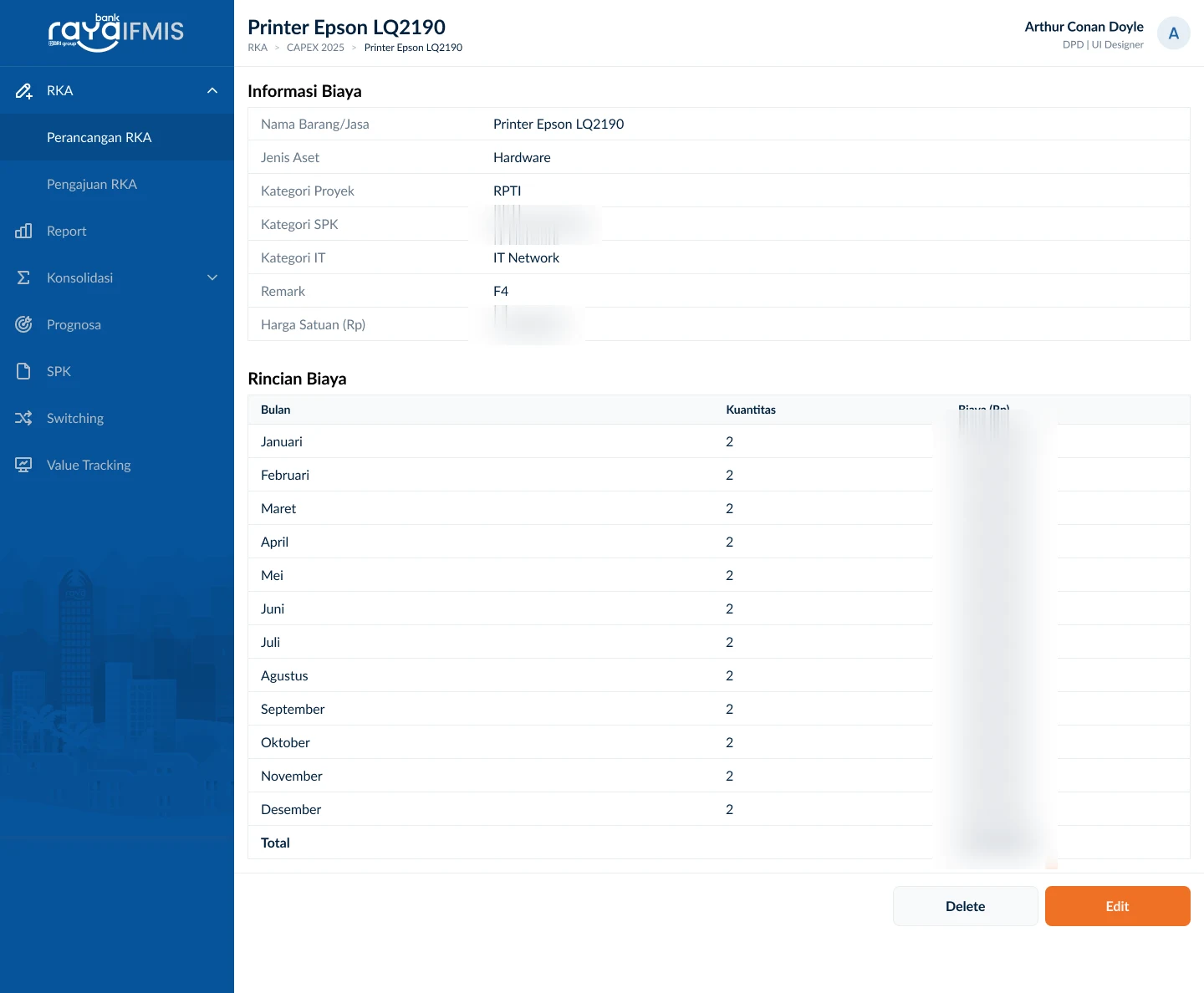Viewport: 1204px width, 993px height.
Task: Open Switching menu item
Action: coord(117,418)
